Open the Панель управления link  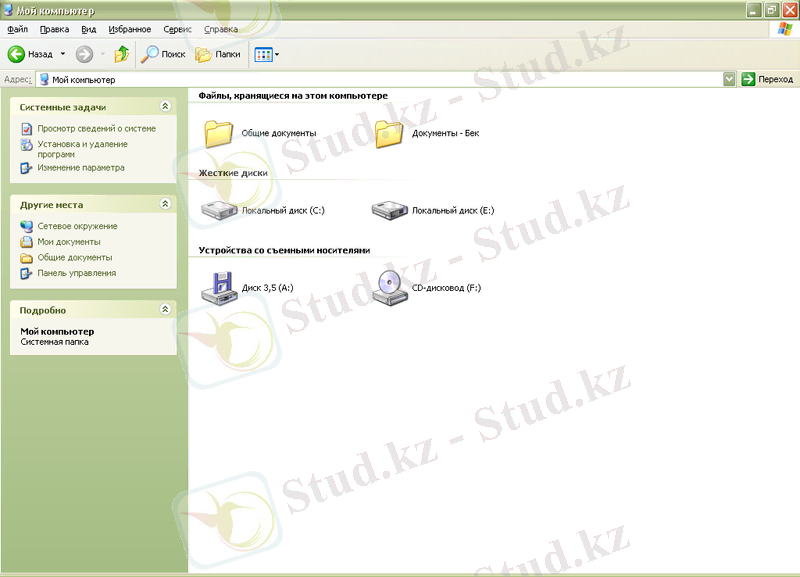(77, 273)
